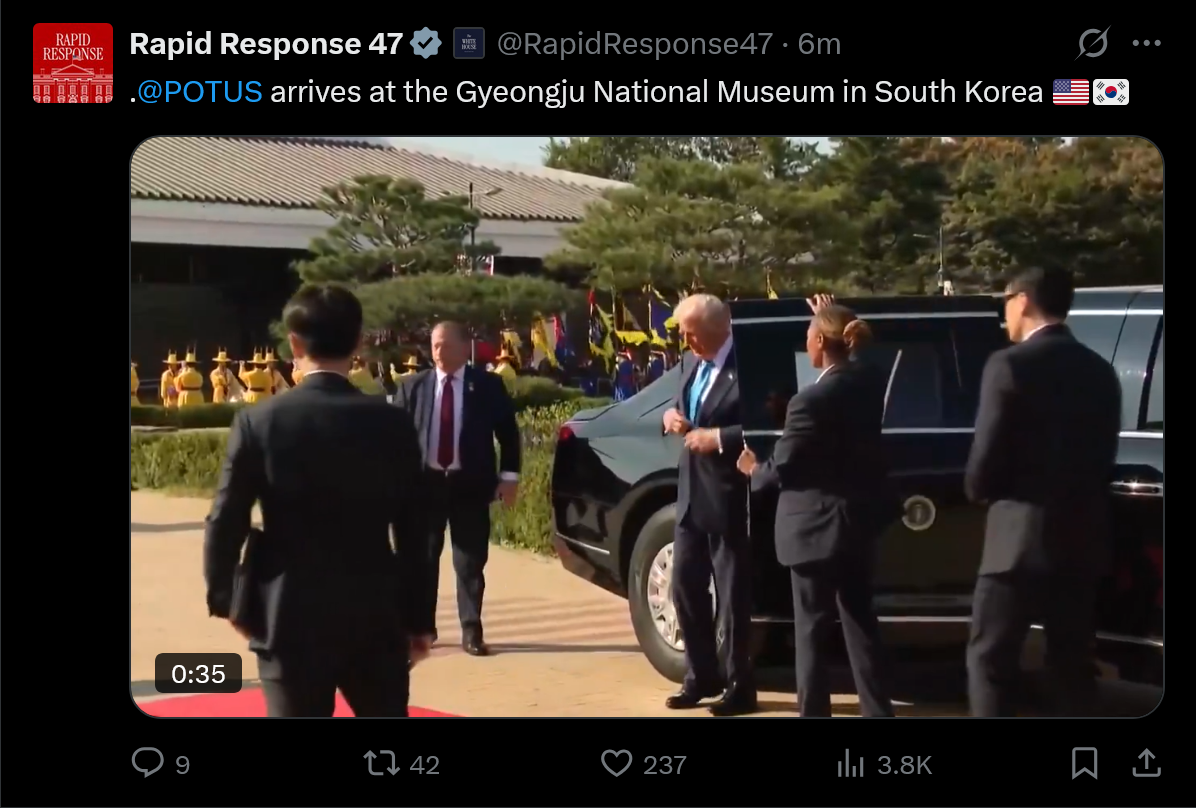Image resolution: width=1196 pixels, height=808 pixels.
Task: Bookmark this post
Action: 1084,763
